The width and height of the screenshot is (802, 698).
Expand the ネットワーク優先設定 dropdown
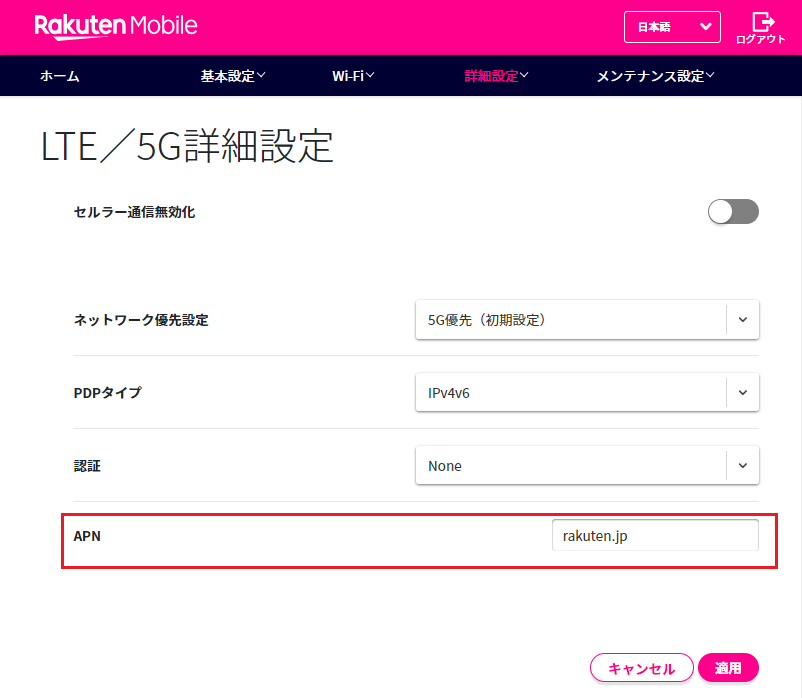tap(587, 320)
